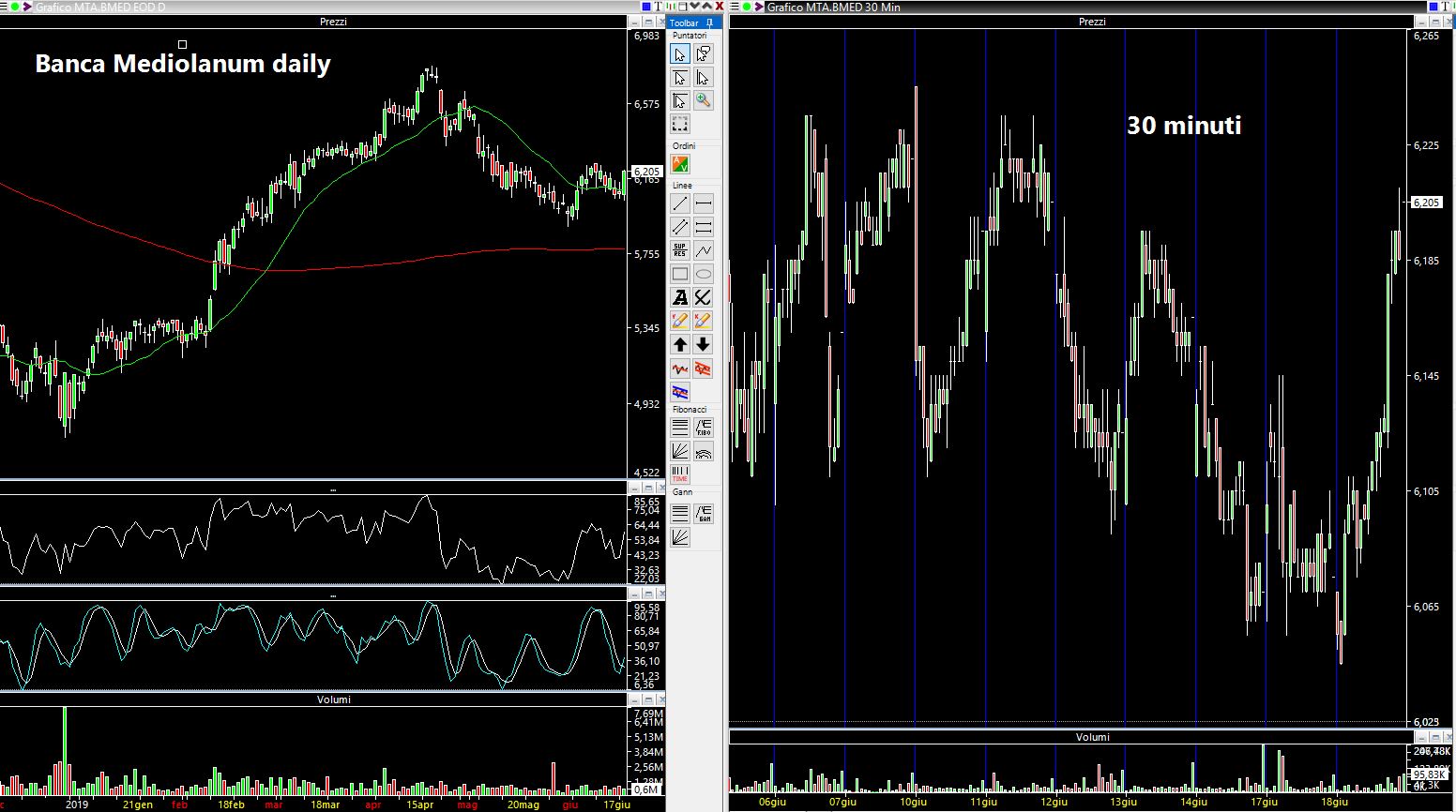Image resolution: width=1456 pixels, height=812 pixels.
Task: Select the text annotation A tool
Action: tap(680, 297)
